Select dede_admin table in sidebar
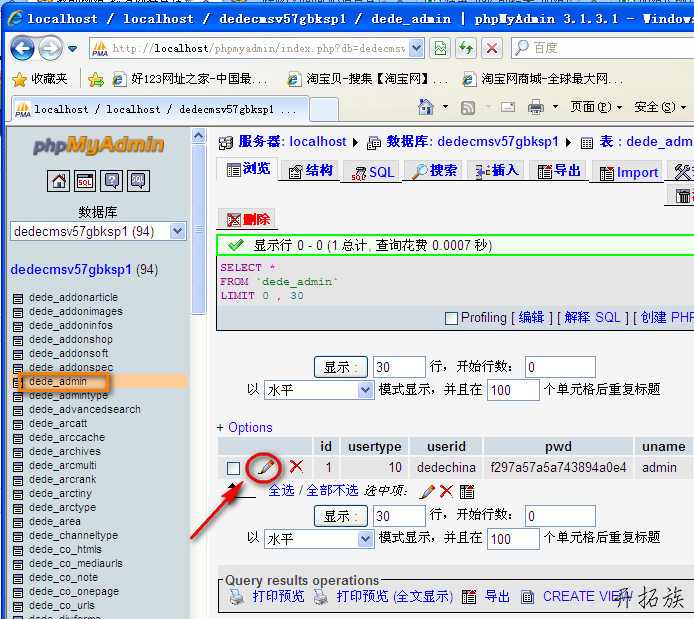694x619 pixels. (x=58, y=381)
